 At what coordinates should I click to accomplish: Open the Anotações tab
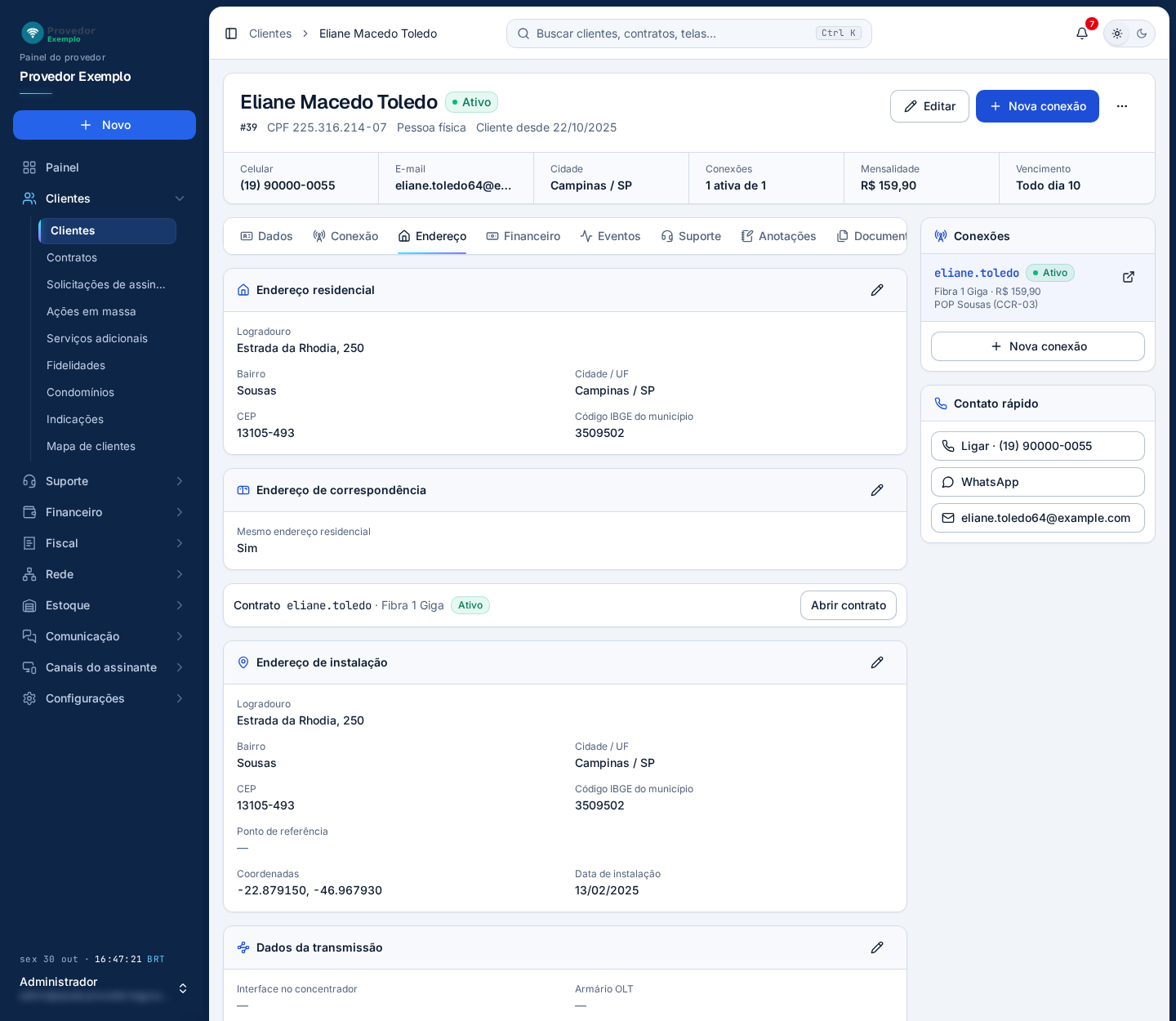click(x=778, y=236)
